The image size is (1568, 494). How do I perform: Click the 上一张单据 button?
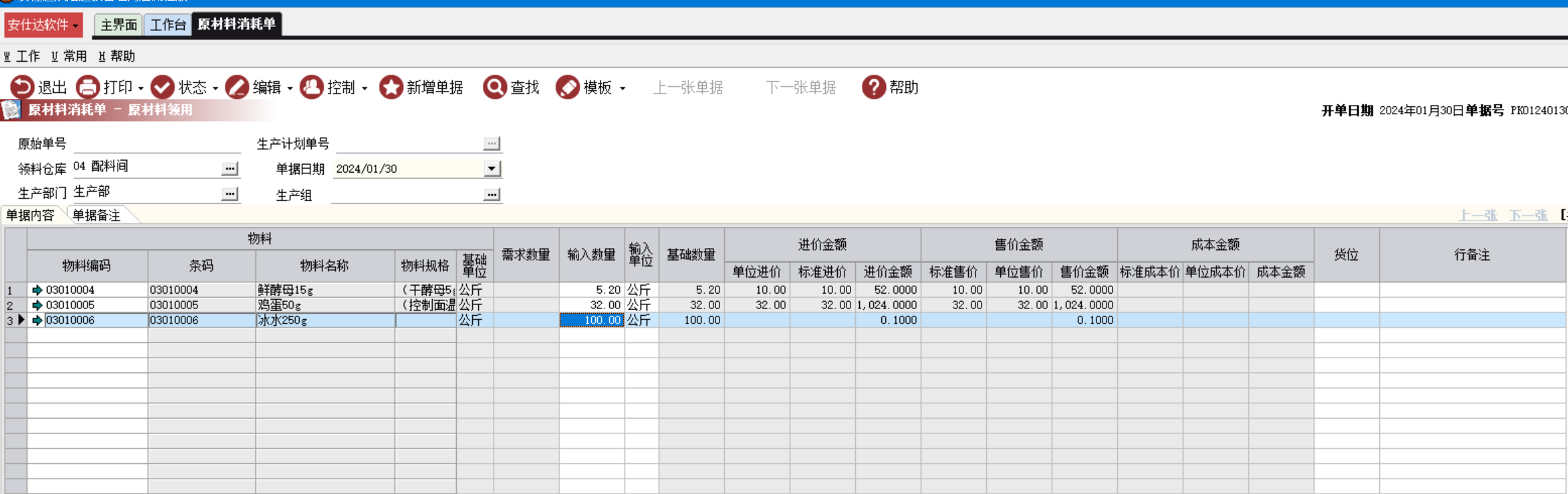tap(688, 88)
